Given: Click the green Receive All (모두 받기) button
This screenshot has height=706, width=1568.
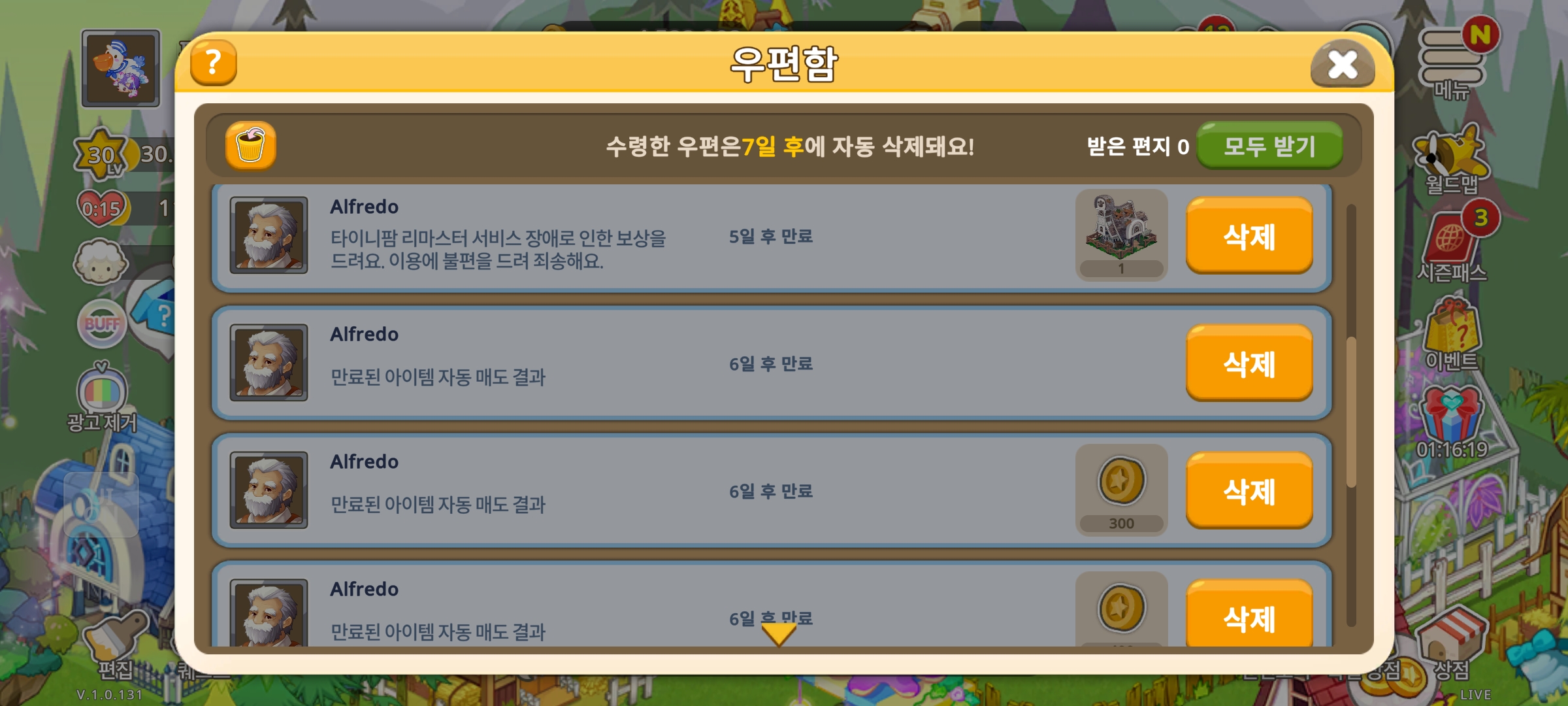Looking at the screenshot, I should coord(1269,146).
